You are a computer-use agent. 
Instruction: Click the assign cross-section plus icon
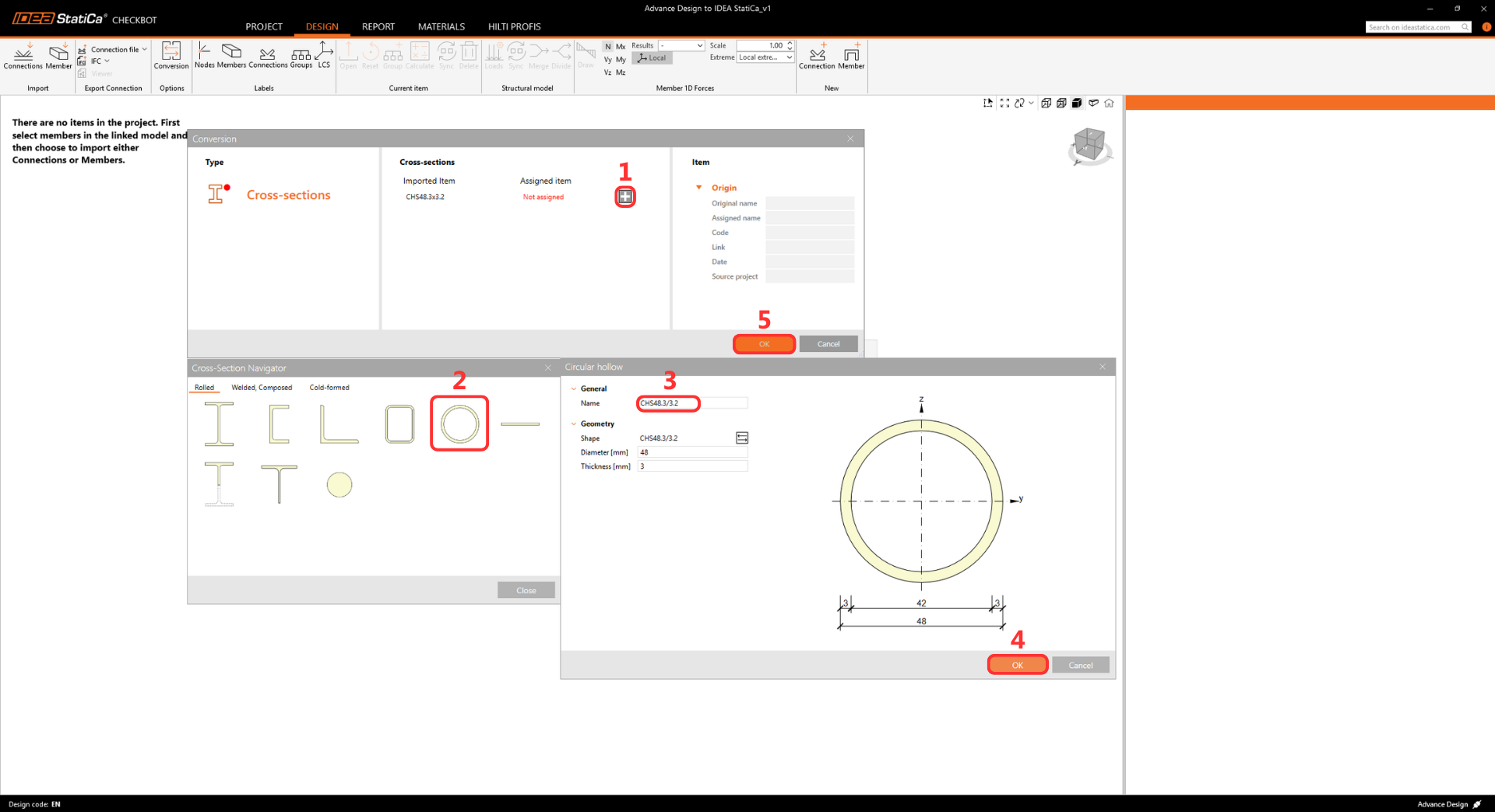625,197
